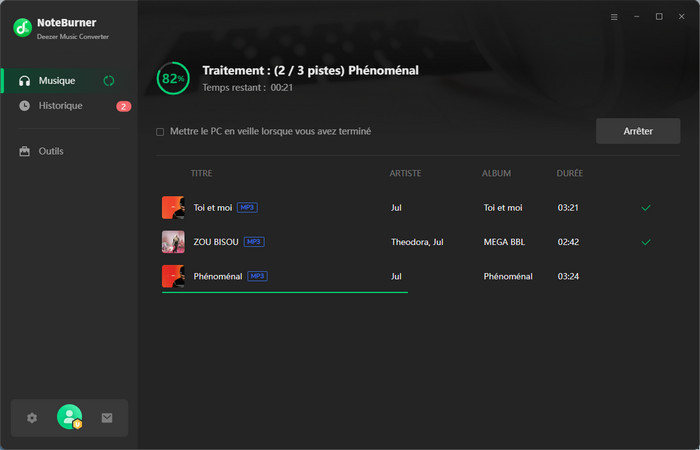Viewport: 700px width, 450px height.
Task: Click album name Phénoménal in album column
Action: (508, 276)
